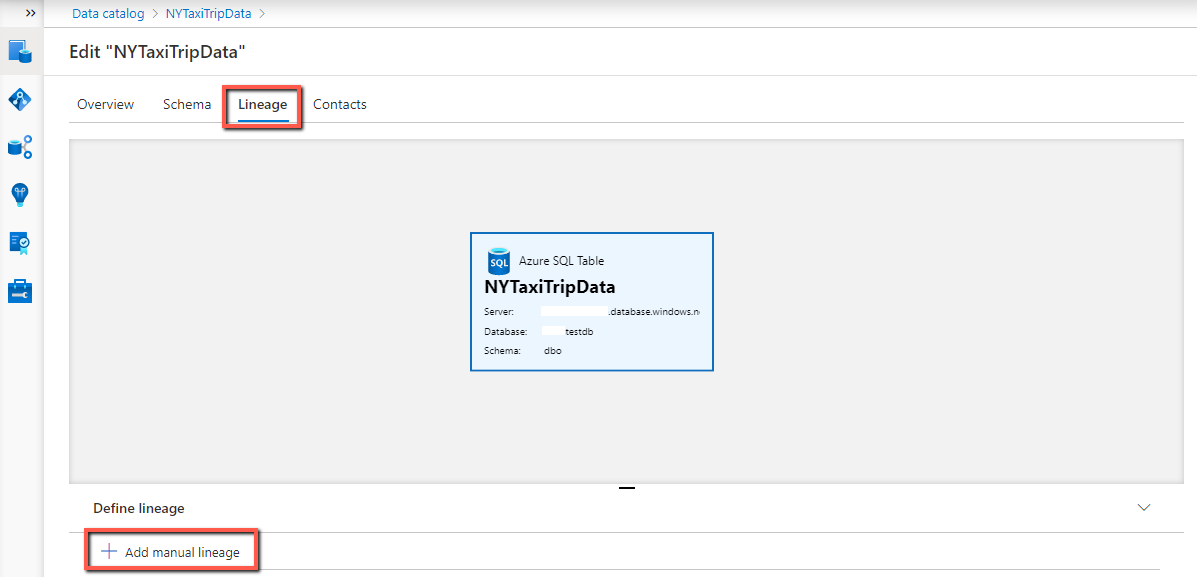
Task: Select the Policy certificate icon in sidebar
Action: point(19,242)
